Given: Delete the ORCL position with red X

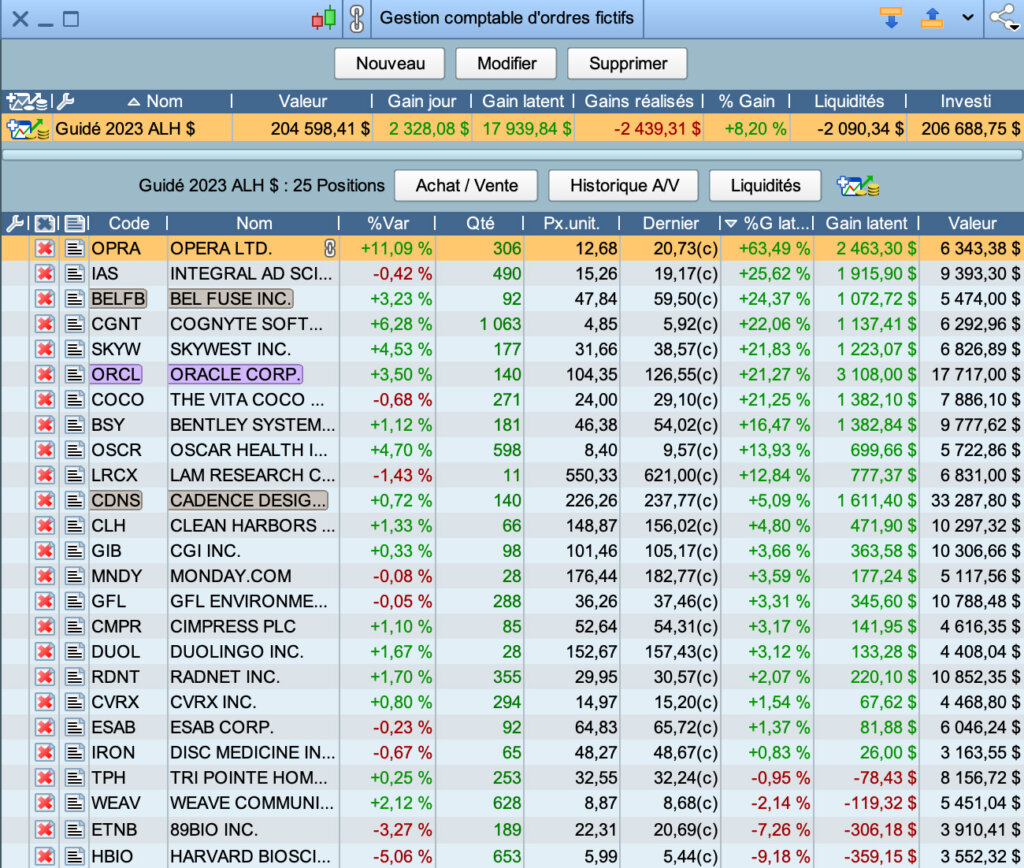Looking at the screenshot, I should pos(44,375).
